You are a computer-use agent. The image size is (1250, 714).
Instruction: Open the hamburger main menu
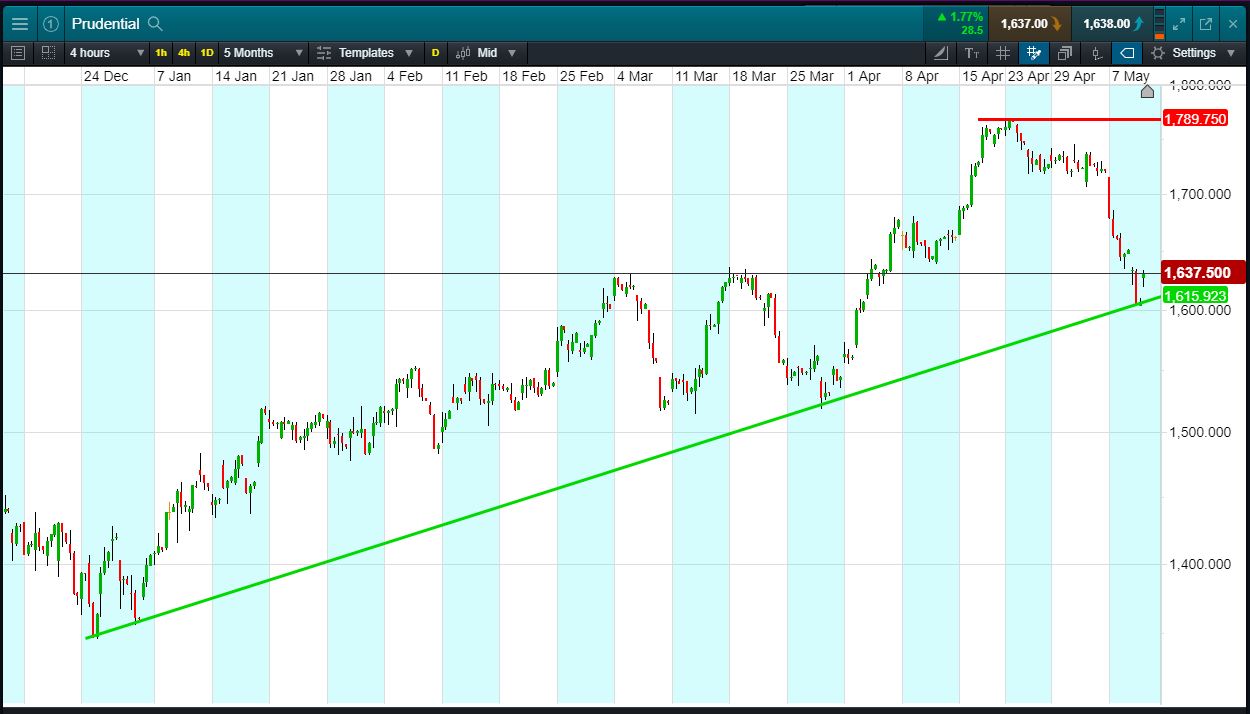(x=20, y=23)
